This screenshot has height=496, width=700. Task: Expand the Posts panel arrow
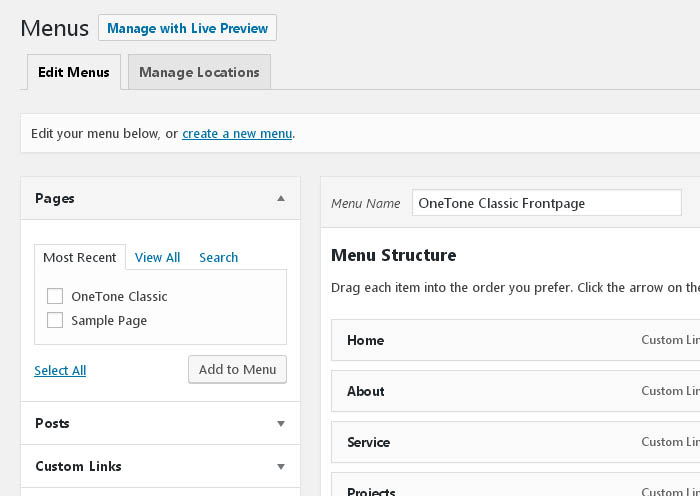coord(281,423)
